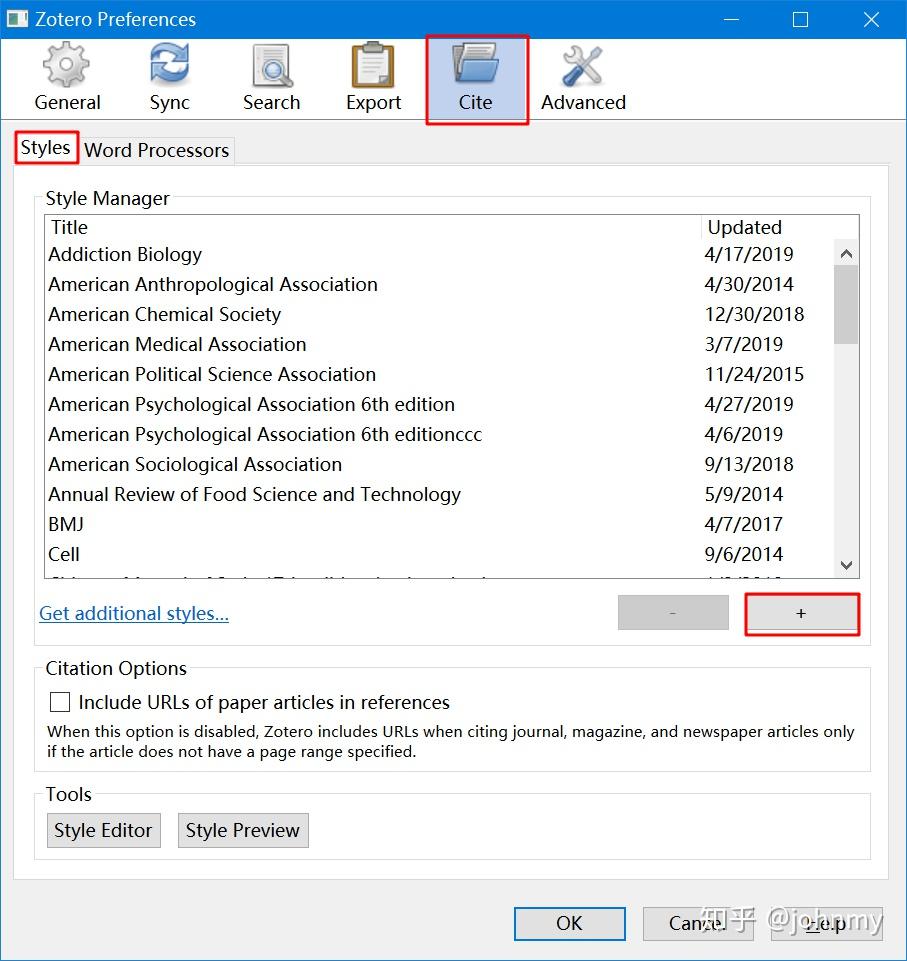
Task: Open the General preferences icon
Action: (x=67, y=77)
